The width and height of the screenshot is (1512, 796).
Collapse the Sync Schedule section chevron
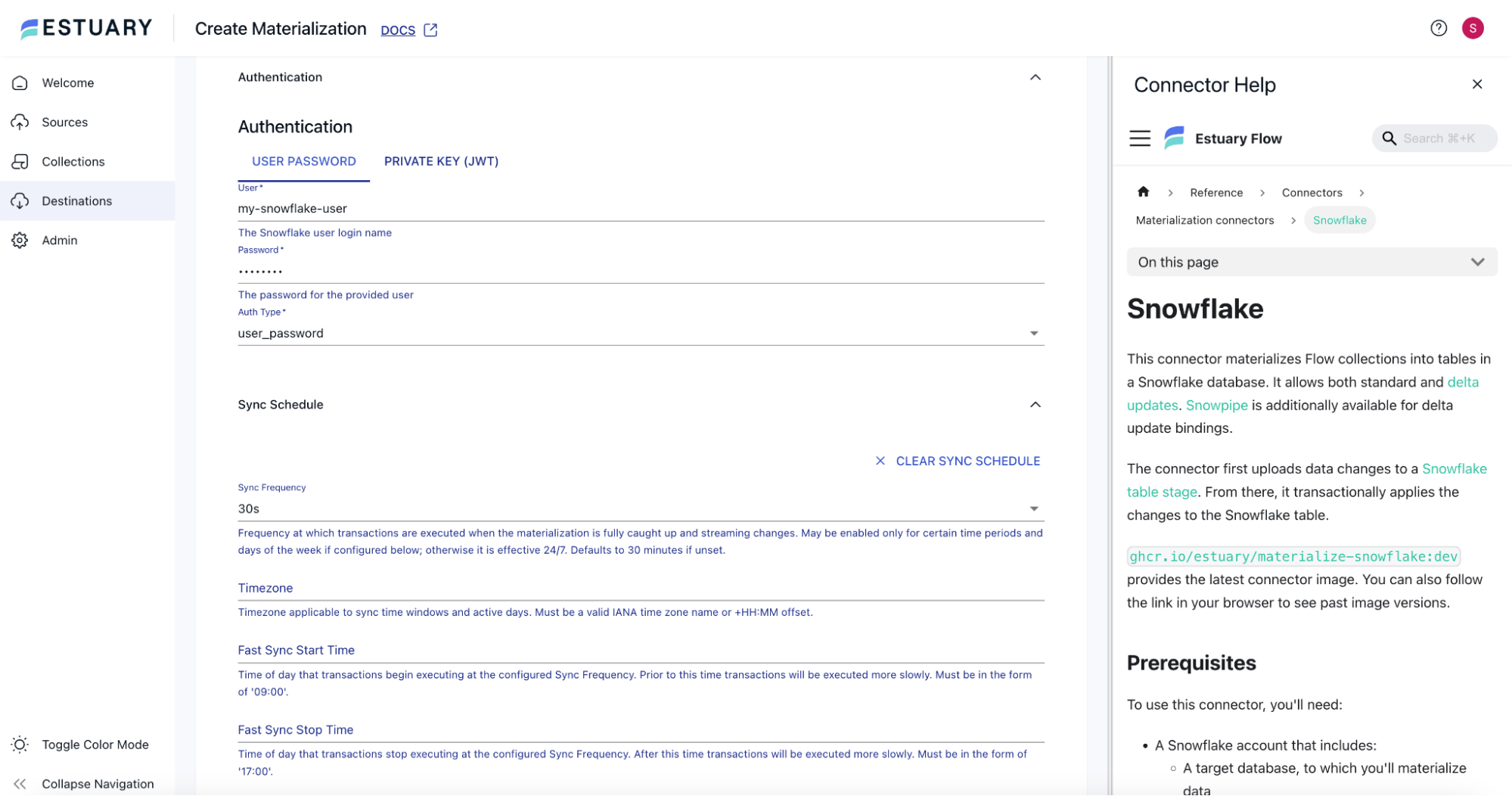(x=1035, y=405)
